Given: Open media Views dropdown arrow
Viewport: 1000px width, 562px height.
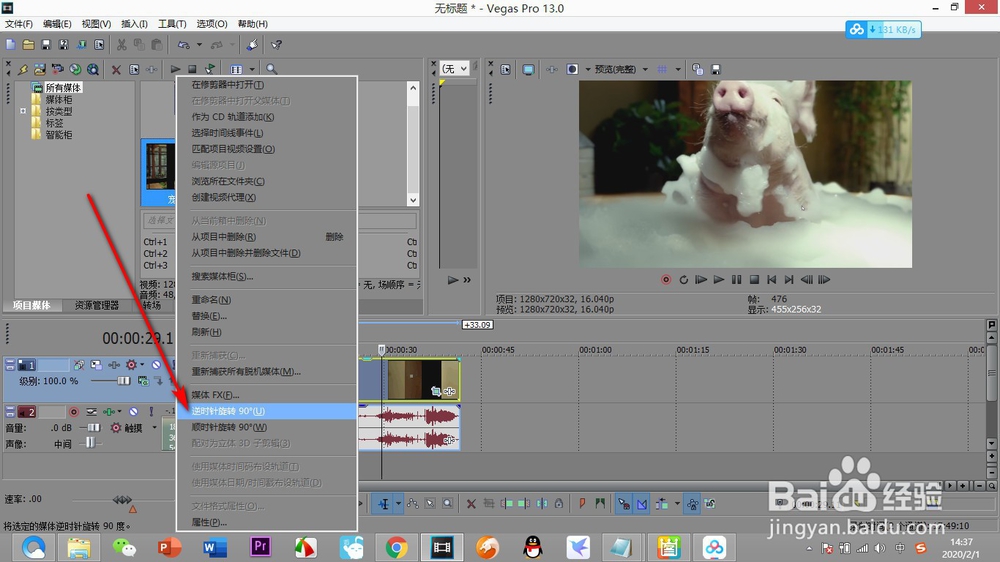Looking at the screenshot, I should [252, 69].
